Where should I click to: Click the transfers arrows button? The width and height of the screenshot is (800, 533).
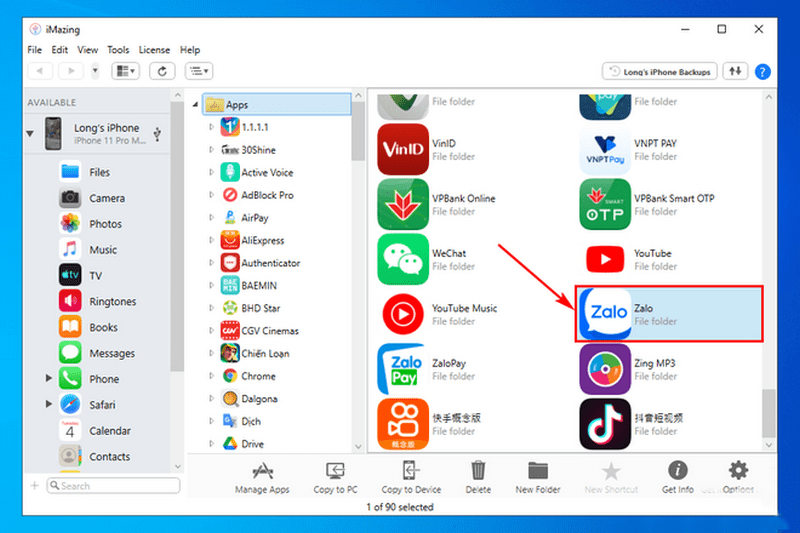[x=735, y=71]
